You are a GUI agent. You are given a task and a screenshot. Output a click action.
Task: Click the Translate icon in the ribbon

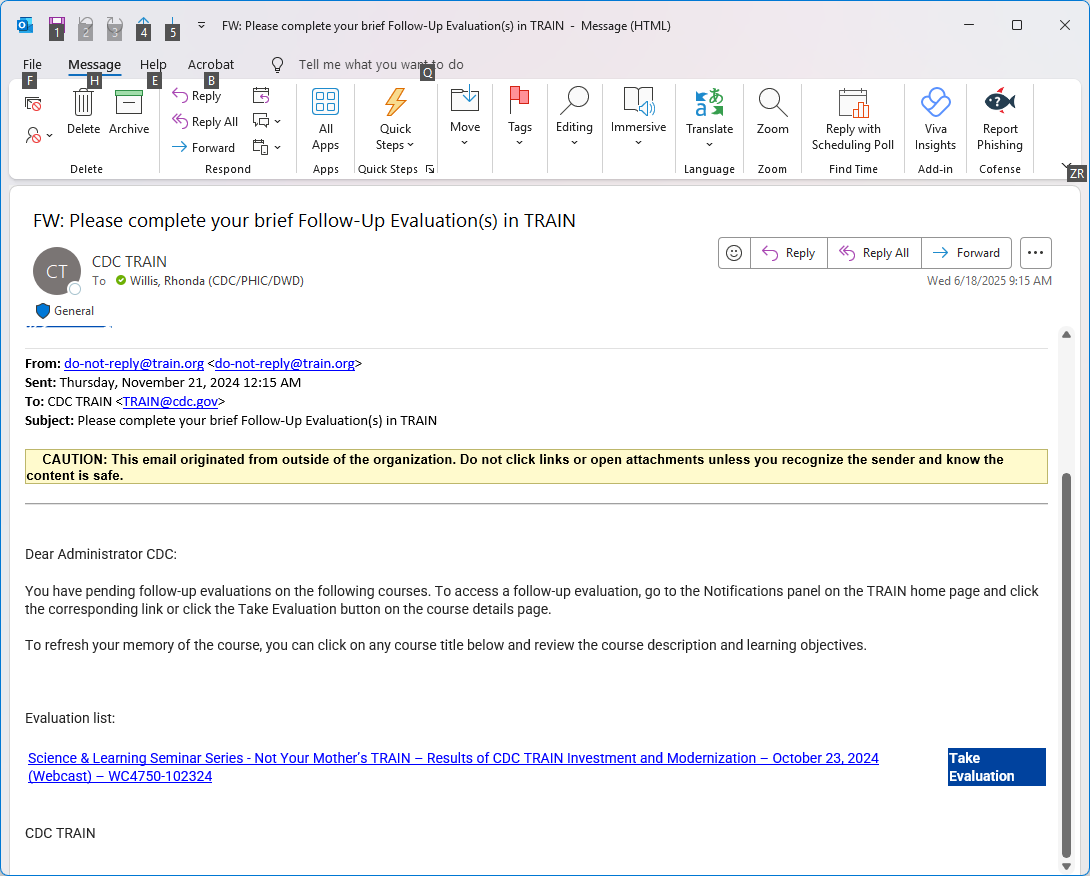coord(709,103)
